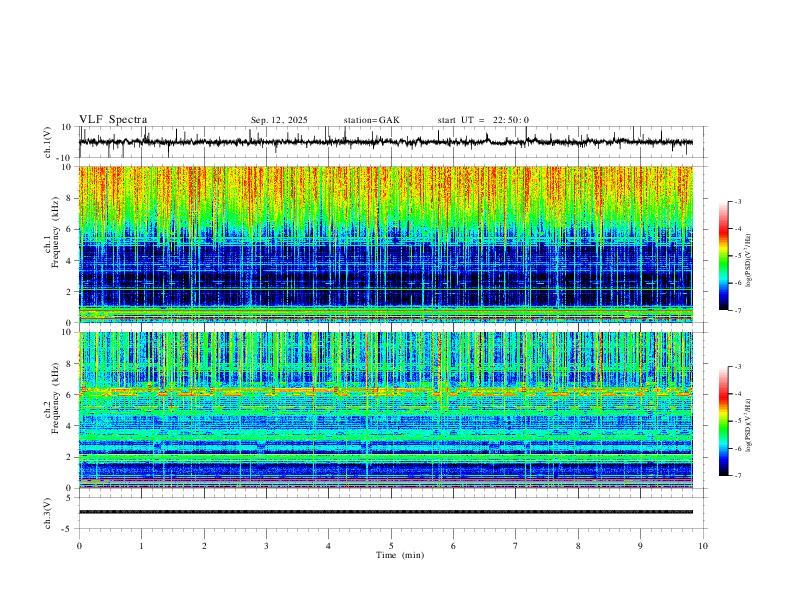792x612 pixels.
Task: Click the '-3' label of ch.1 colorbar
Action: (x=737, y=201)
